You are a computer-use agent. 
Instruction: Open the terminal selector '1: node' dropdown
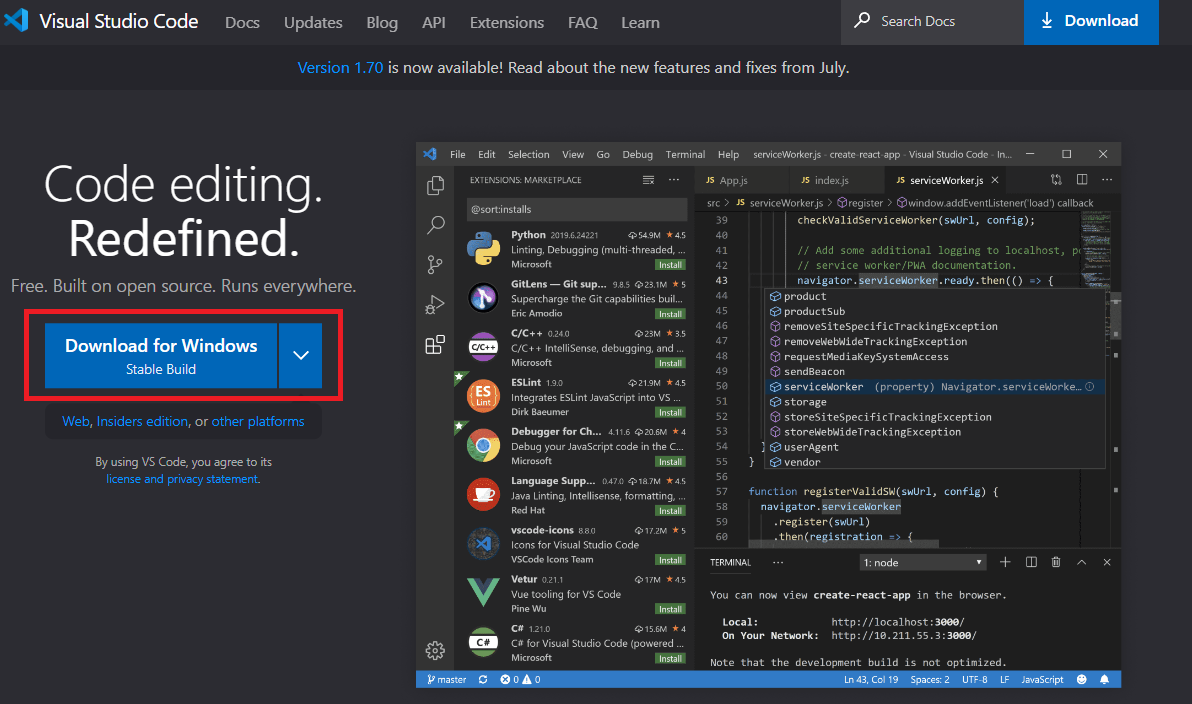(923, 563)
